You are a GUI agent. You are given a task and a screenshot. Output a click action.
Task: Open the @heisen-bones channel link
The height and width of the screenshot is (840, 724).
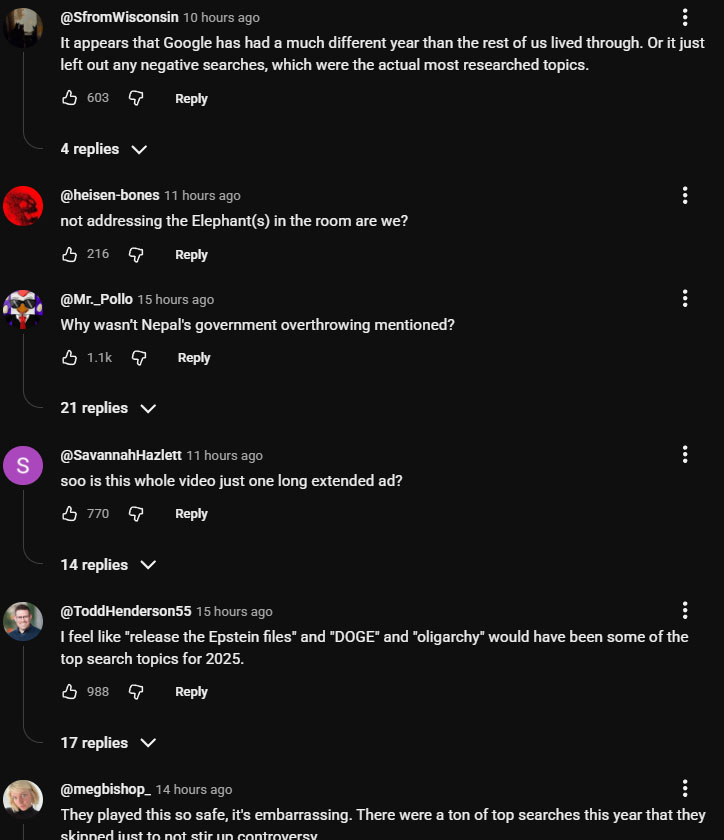click(x=109, y=195)
